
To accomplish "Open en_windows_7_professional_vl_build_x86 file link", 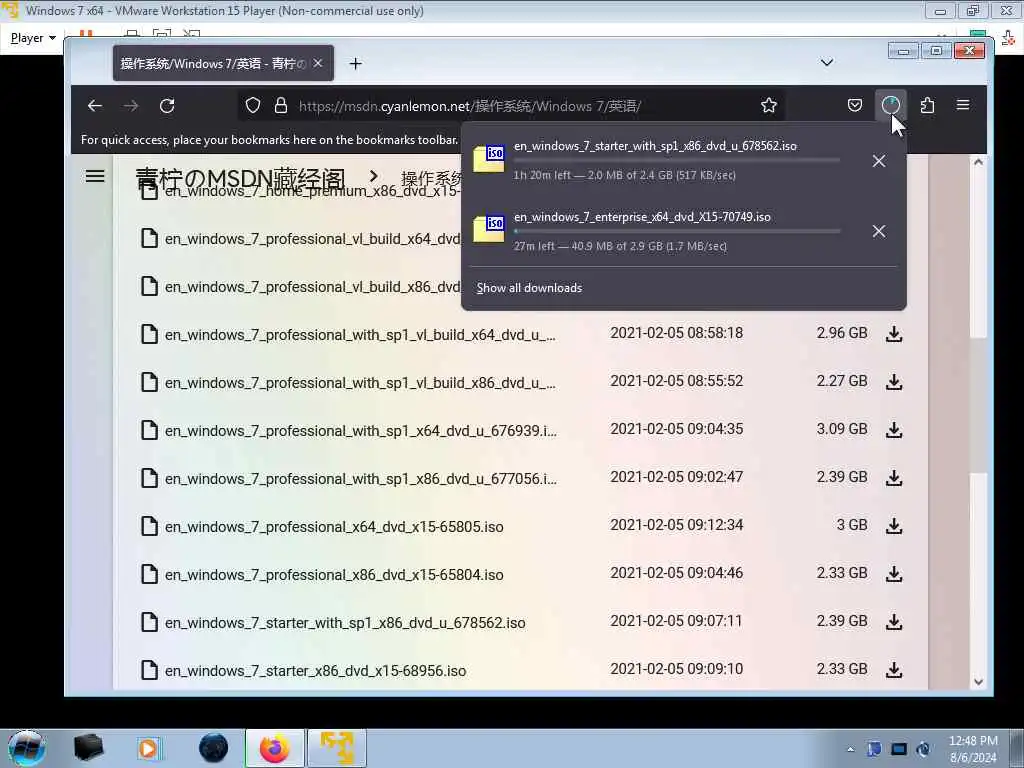I will click(312, 287).
